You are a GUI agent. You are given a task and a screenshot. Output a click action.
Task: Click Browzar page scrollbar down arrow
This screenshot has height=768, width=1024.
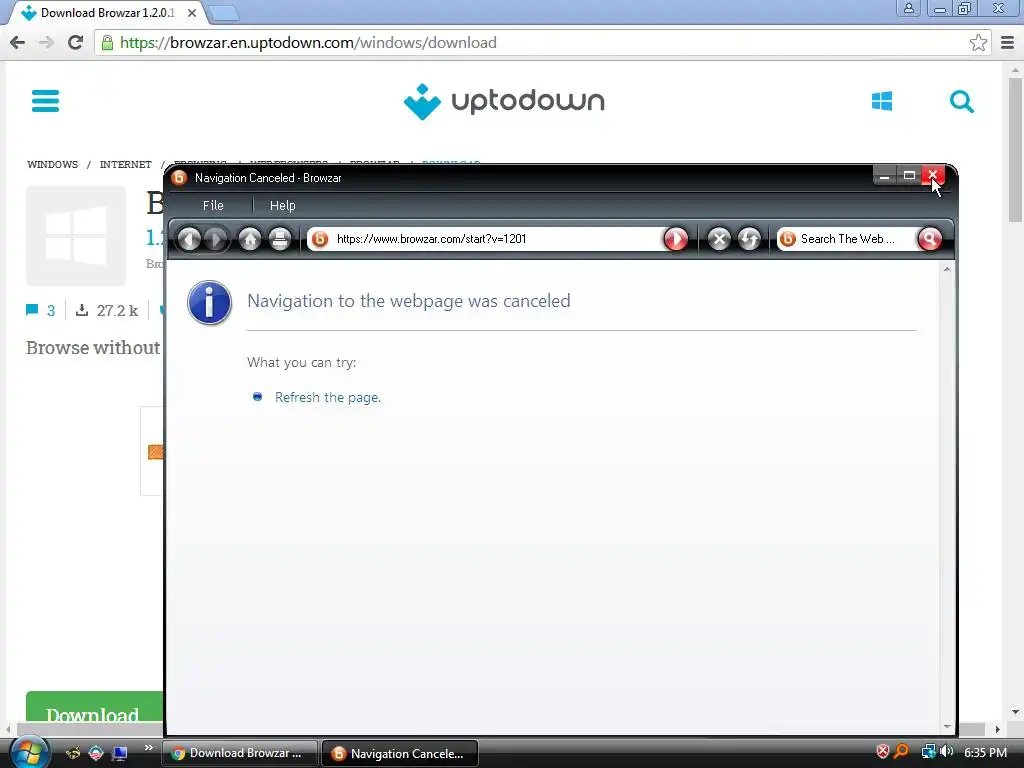point(947,727)
